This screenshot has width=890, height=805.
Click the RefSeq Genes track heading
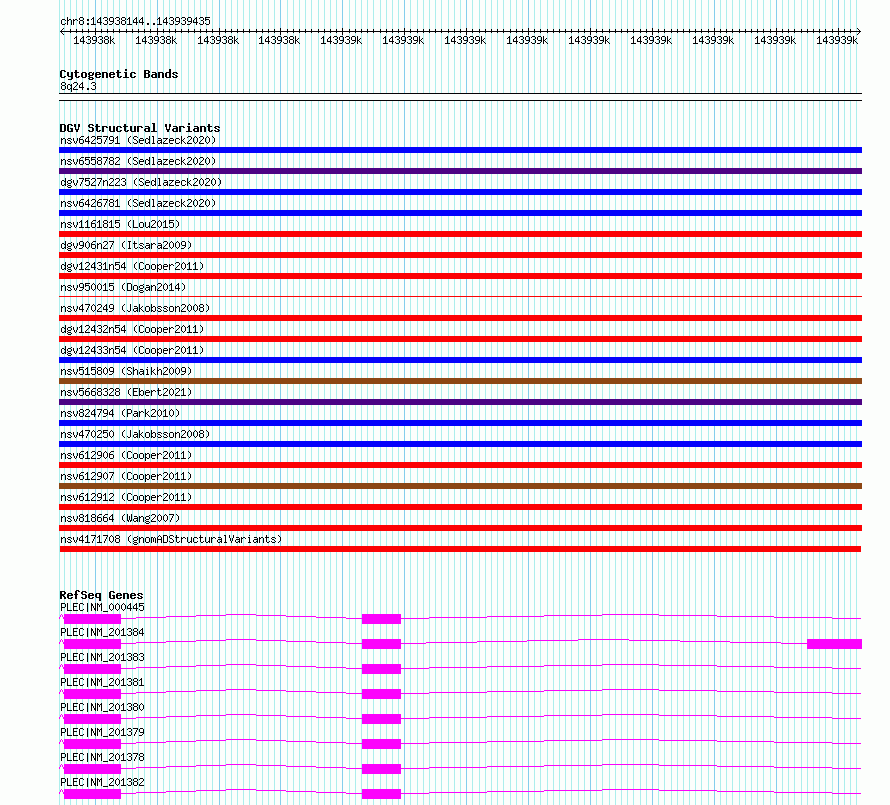[x=101, y=595]
